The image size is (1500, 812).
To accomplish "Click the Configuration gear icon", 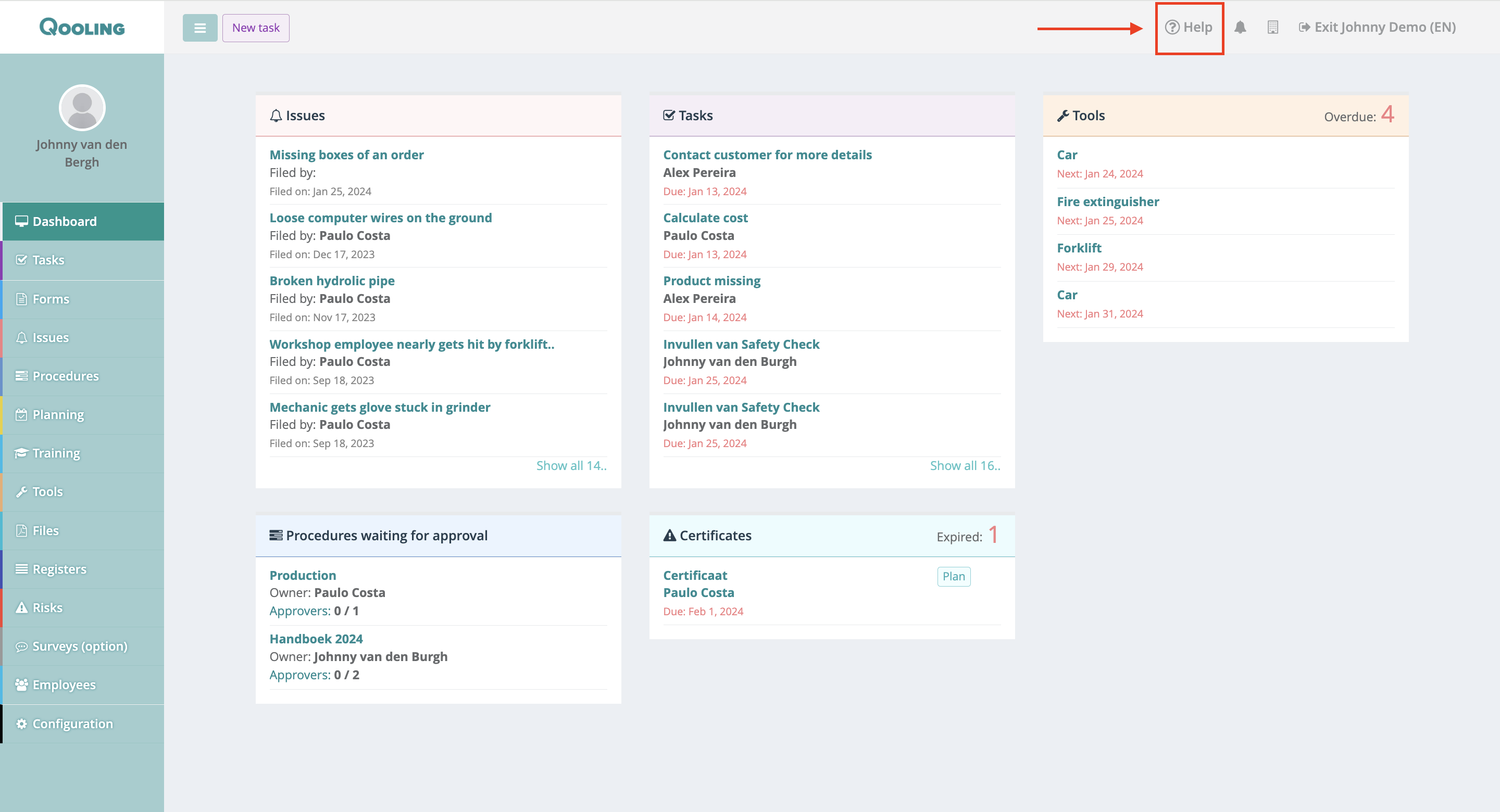I will tap(21, 724).
